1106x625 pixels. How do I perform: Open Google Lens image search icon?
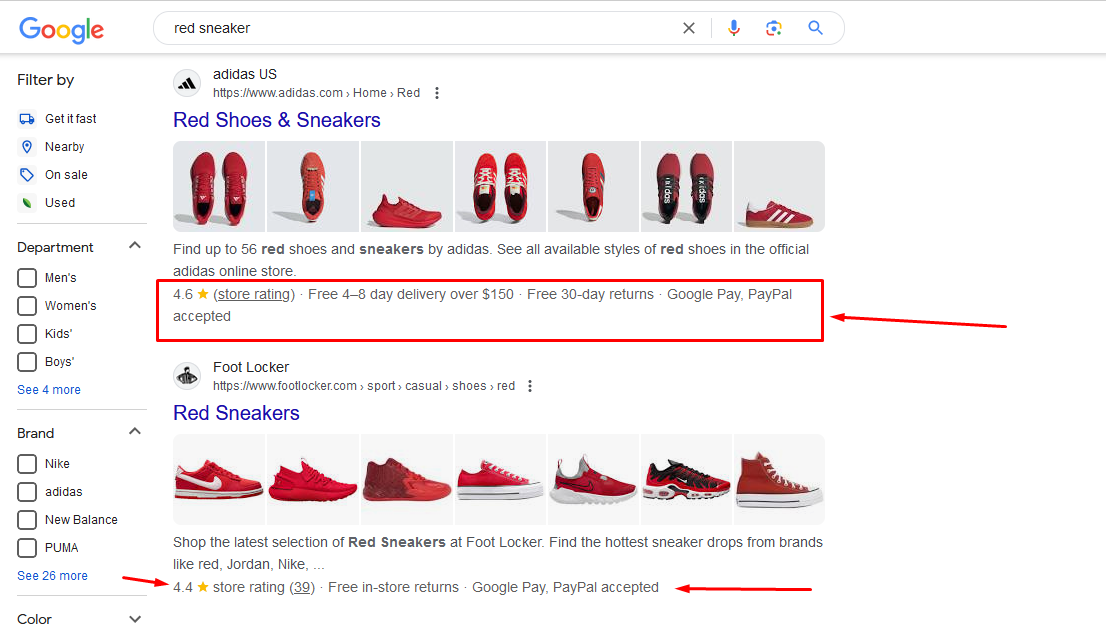(774, 28)
